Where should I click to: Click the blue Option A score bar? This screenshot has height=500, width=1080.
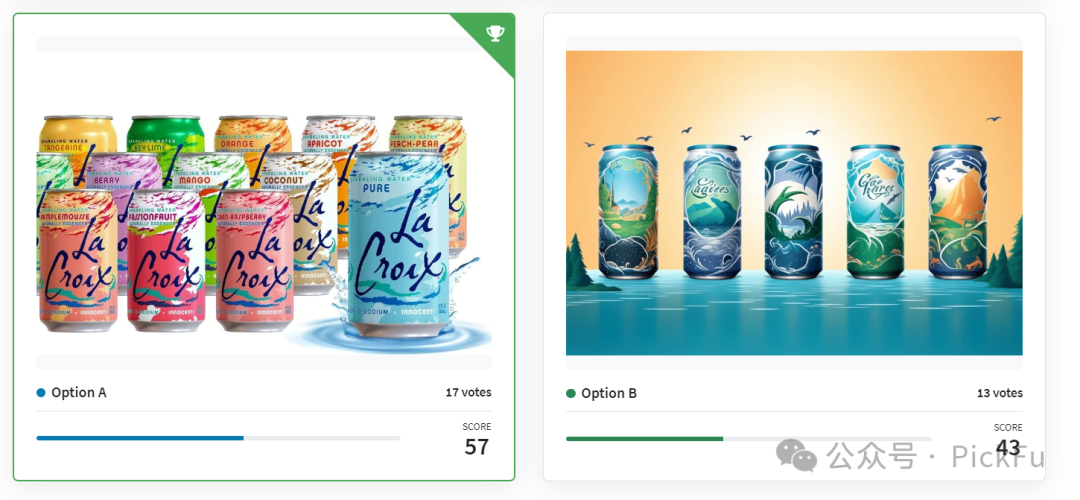click(140, 438)
